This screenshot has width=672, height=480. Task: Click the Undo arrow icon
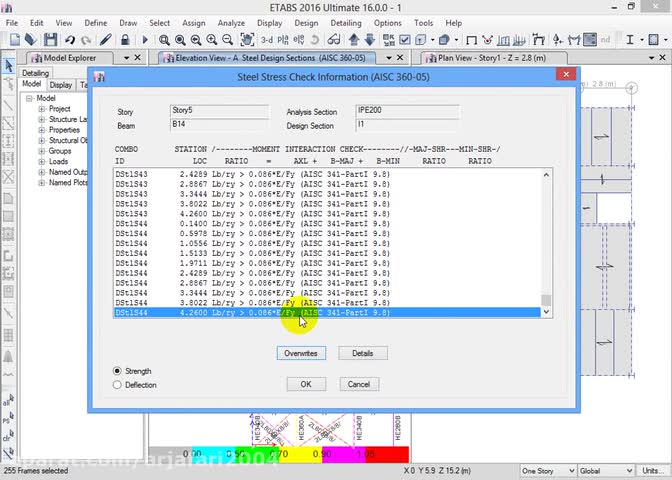[x=69, y=40]
